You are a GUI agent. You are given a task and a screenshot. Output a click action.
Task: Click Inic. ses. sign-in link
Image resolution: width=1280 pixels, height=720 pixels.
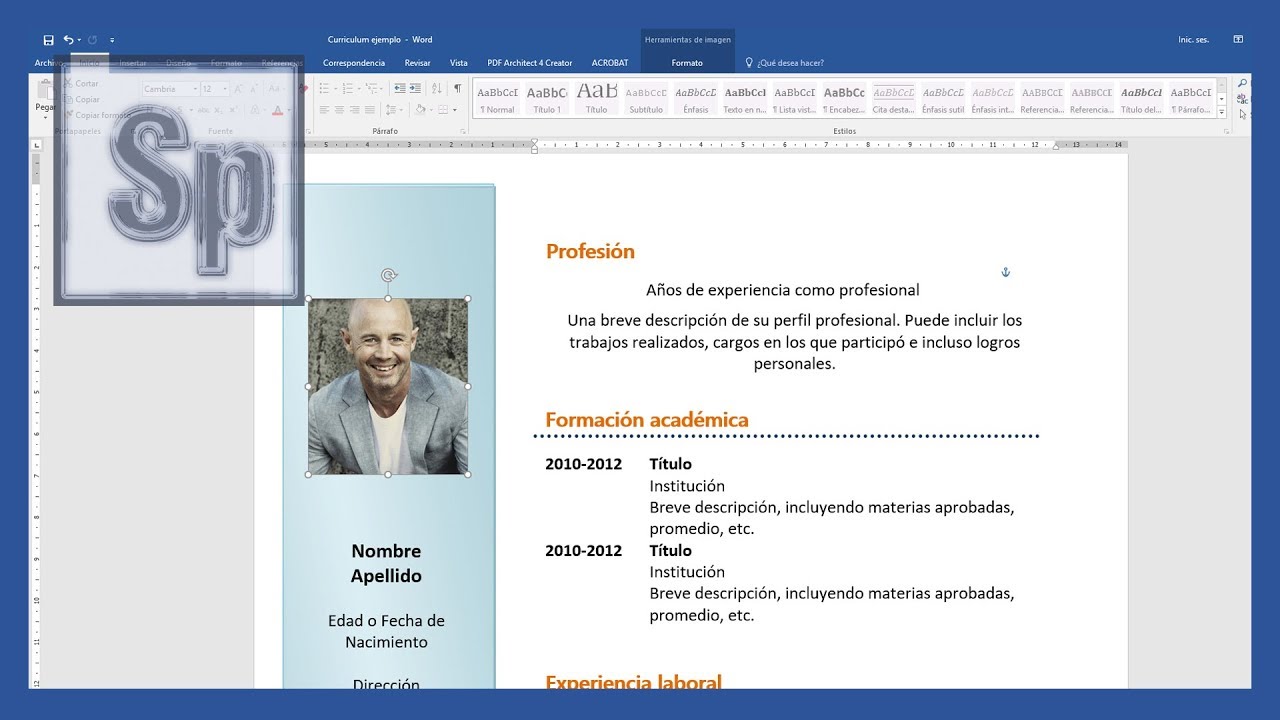pos(1194,40)
